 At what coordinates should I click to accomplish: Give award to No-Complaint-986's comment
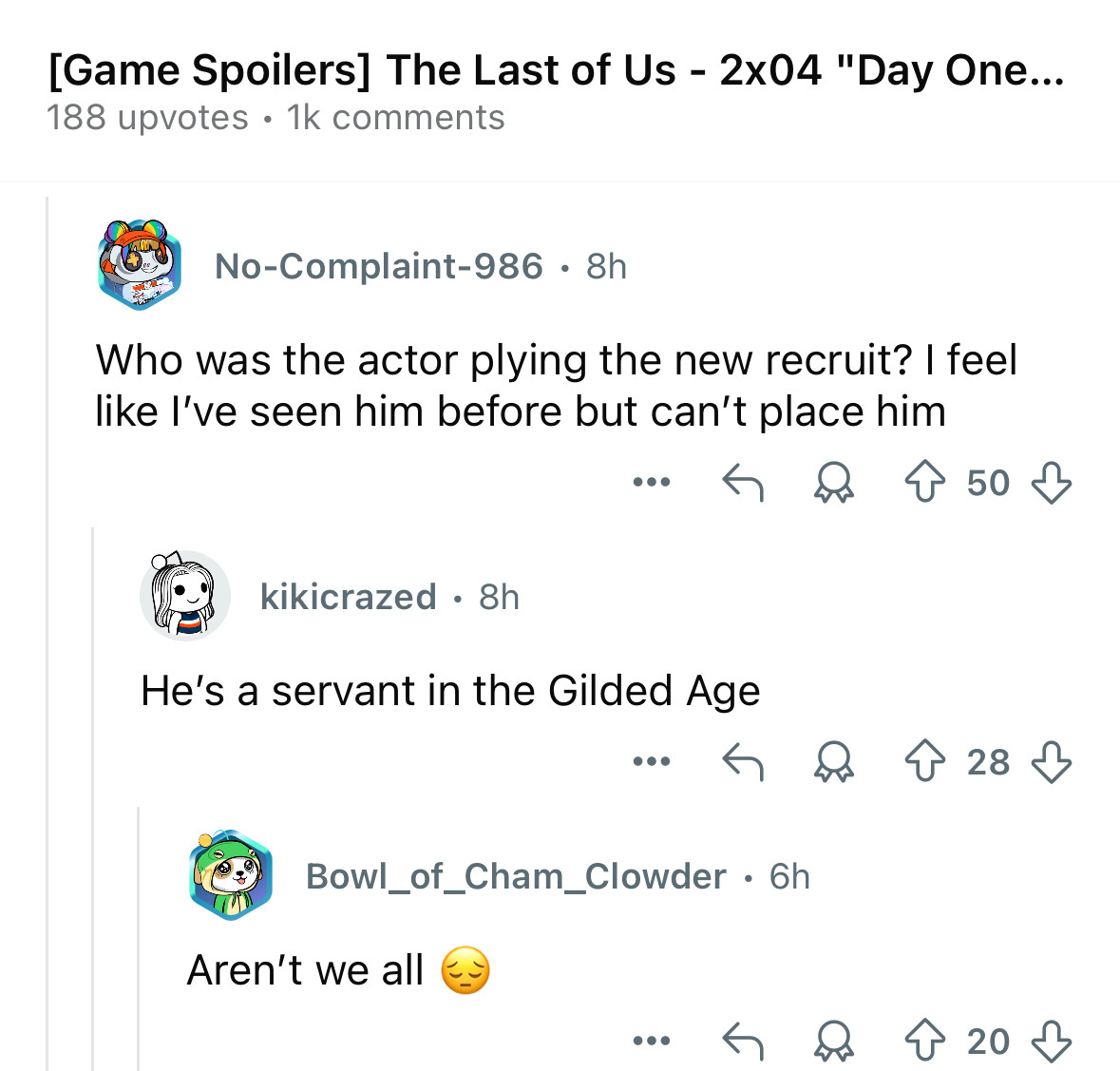tap(833, 482)
